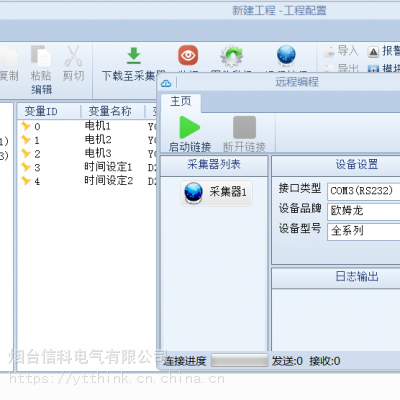
Task: Click the 连接进度 progress bar
Action: coord(240,361)
